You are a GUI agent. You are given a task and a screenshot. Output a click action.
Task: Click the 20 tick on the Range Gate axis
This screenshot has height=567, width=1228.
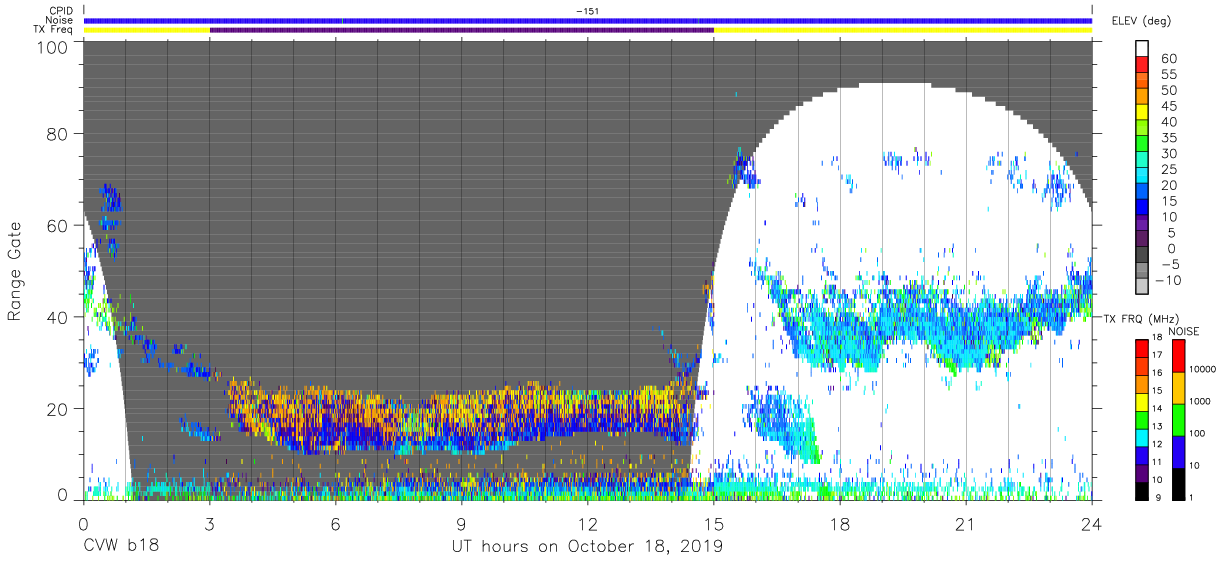coord(59,408)
